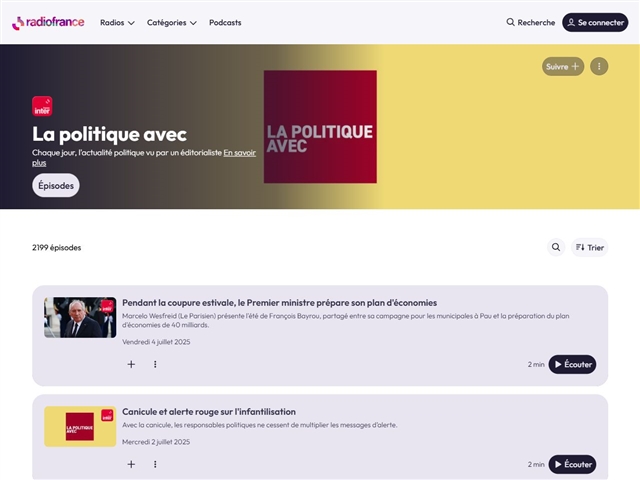The height and width of the screenshot is (480, 640).
Task: Click the 2199 épisodes count text
Action: 57,248
